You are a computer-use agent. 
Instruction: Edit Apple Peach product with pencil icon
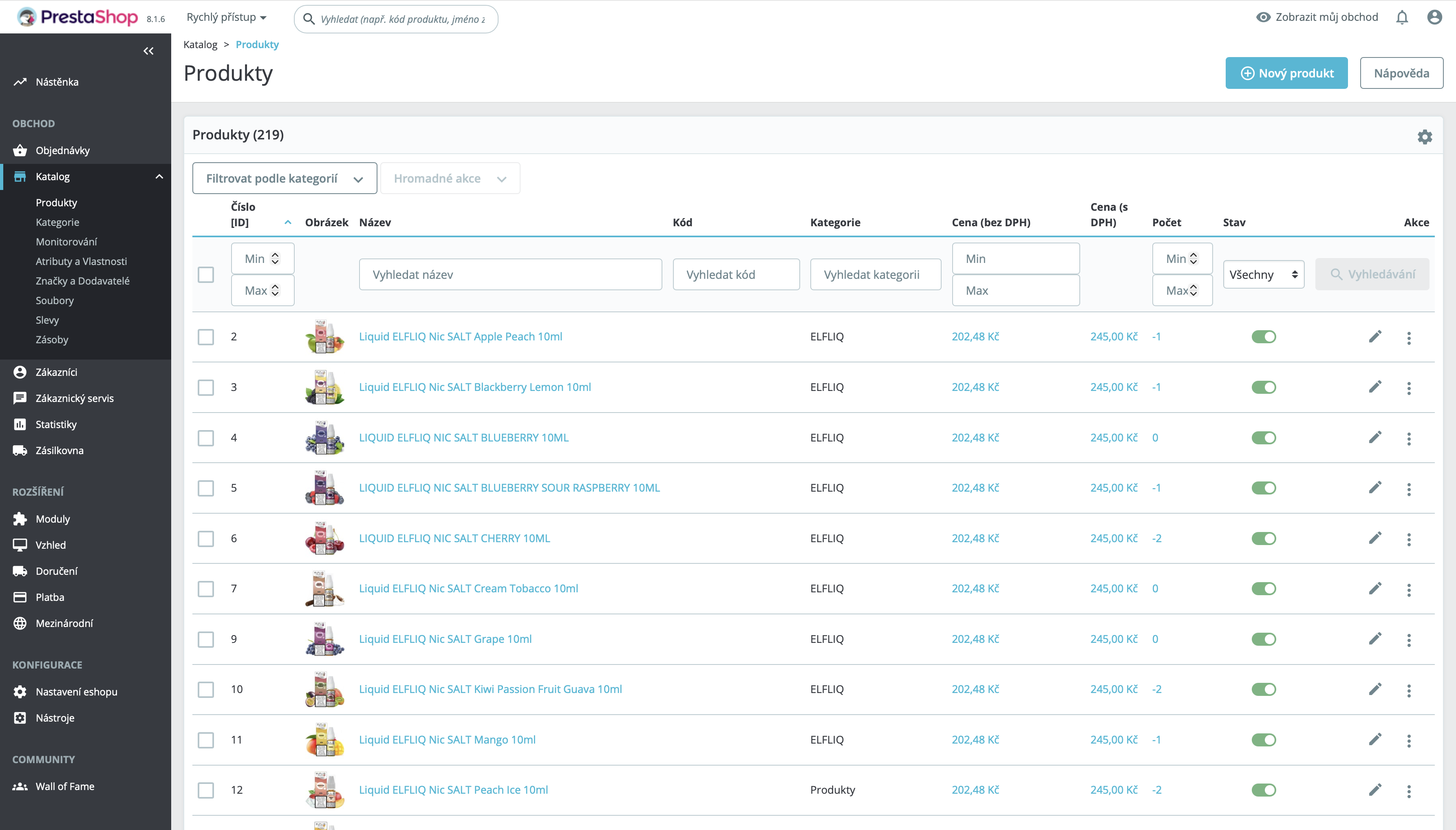click(x=1375, y=337)
